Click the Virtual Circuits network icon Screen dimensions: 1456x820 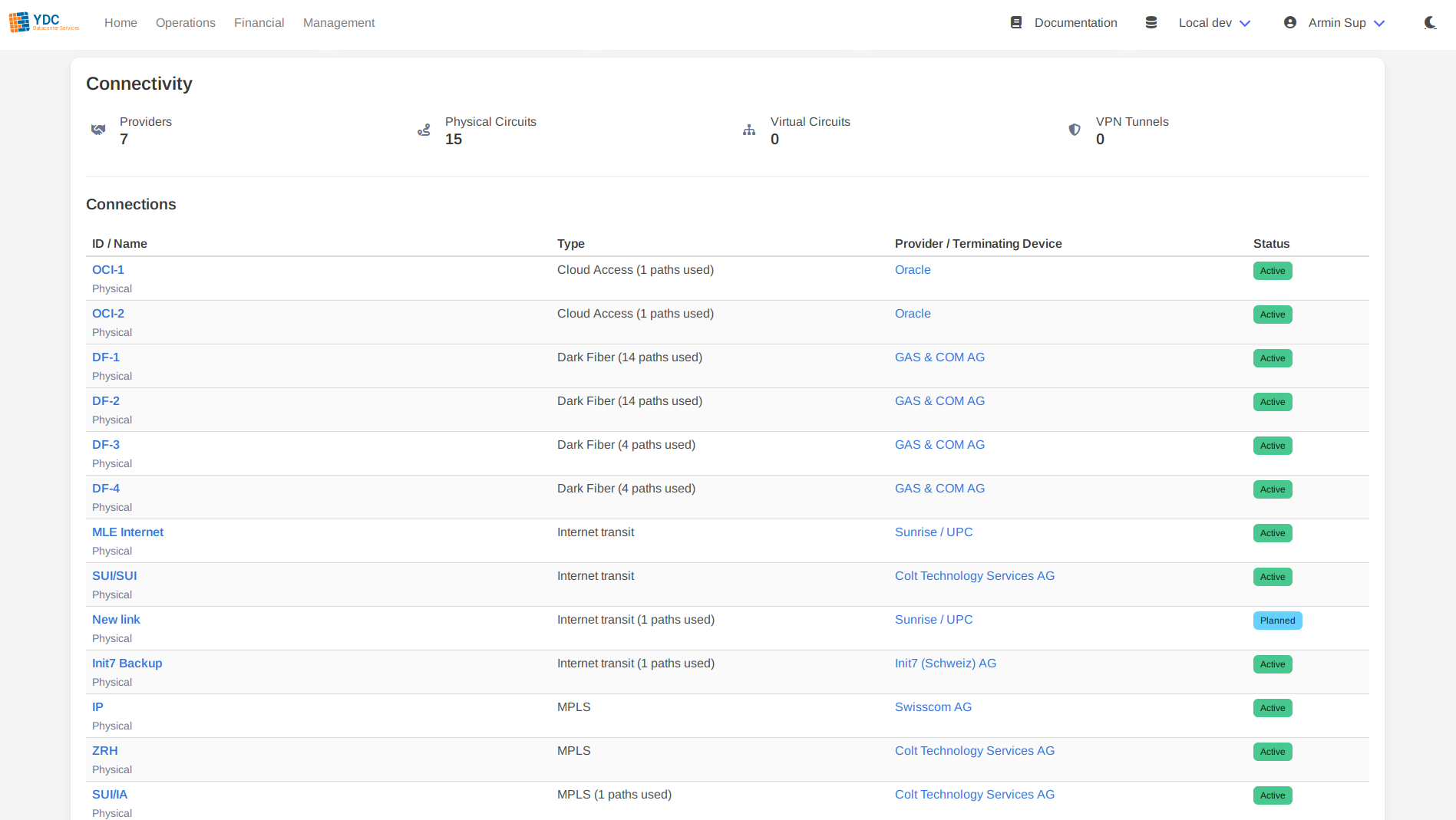[x=749, y=130]
